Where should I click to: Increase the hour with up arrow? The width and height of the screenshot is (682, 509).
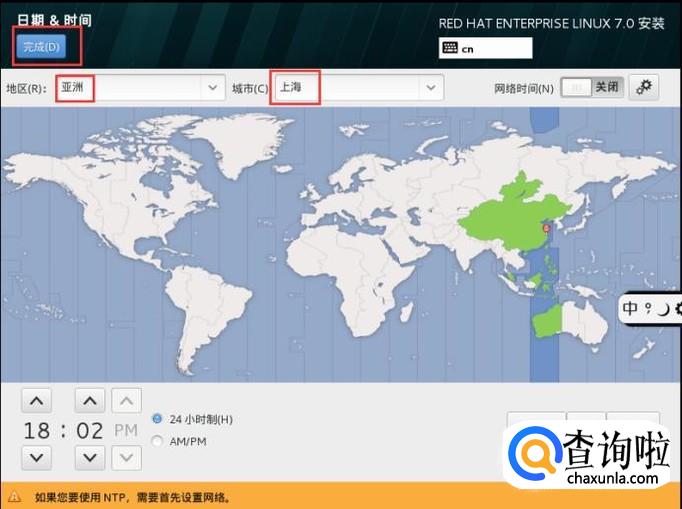(x=37, y=400)
